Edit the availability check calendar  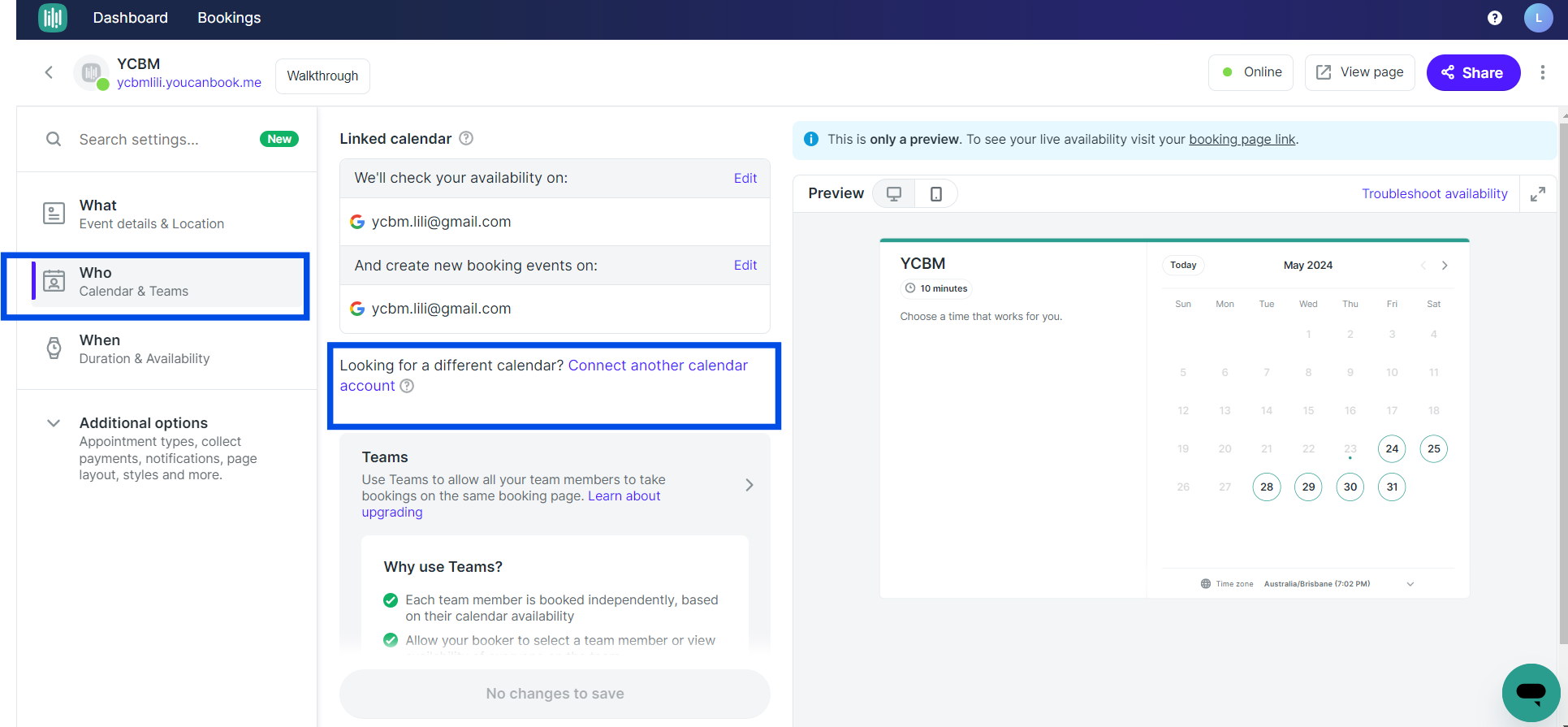click(x=745, y=178)
